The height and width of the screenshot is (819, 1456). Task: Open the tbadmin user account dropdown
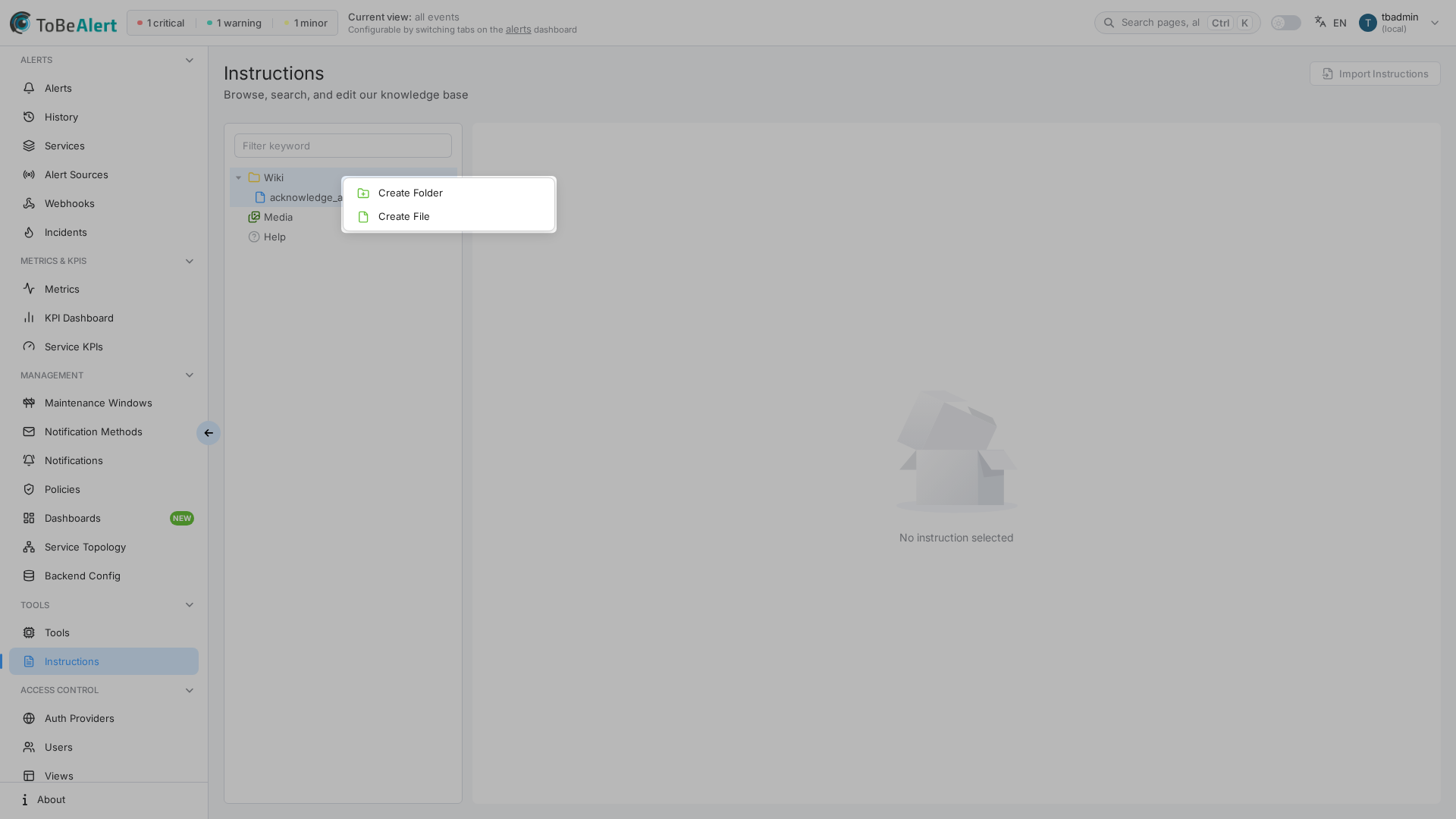click(x=1399, y=23)
